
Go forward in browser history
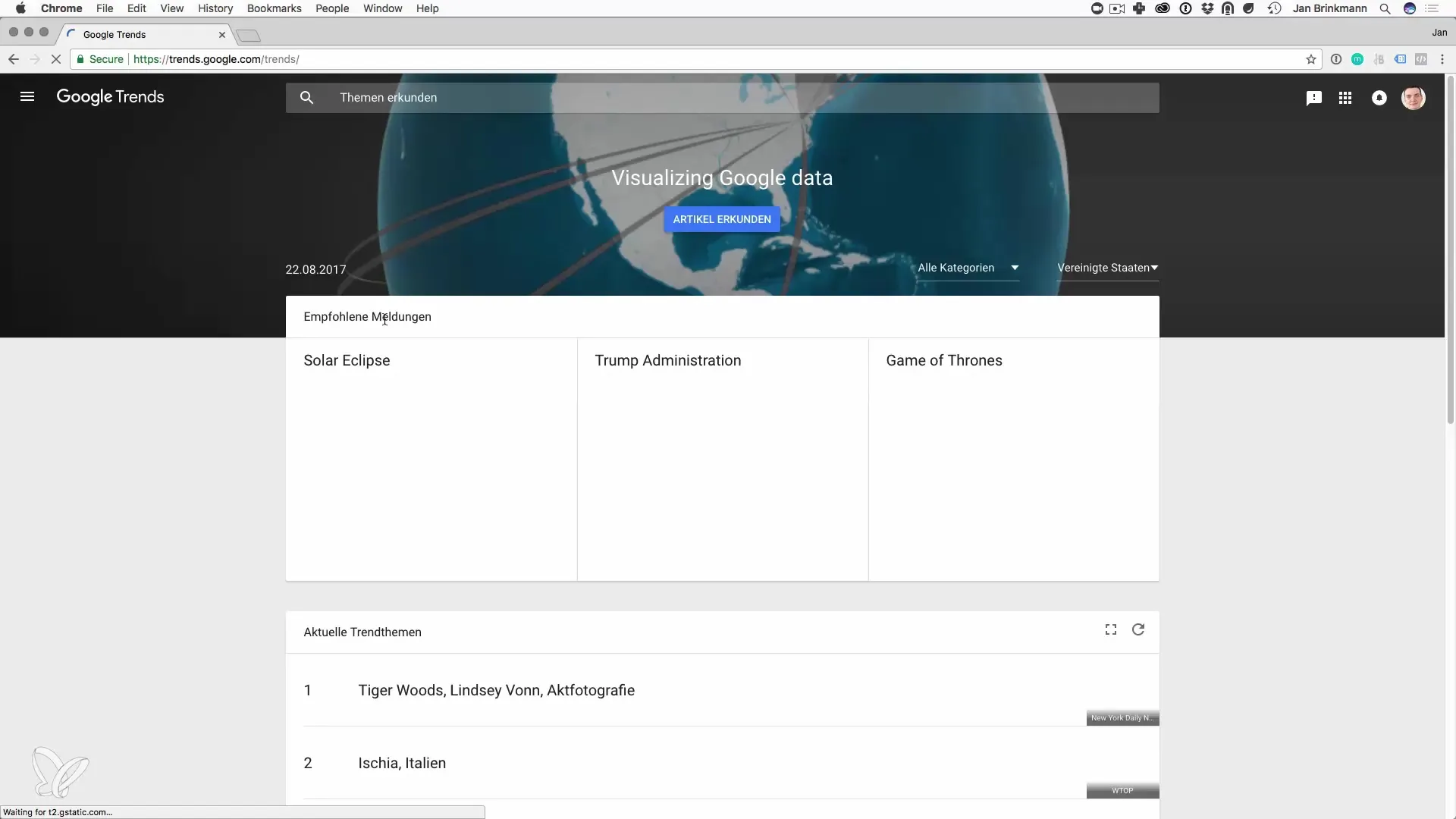click(35, 59)
